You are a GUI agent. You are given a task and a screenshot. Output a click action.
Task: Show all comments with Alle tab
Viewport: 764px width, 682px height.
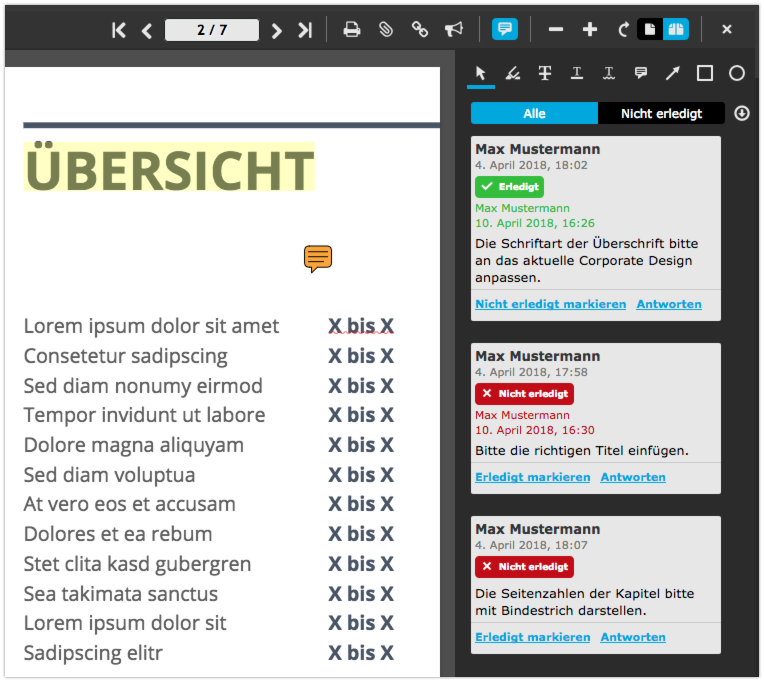click(x=534, y=113)
